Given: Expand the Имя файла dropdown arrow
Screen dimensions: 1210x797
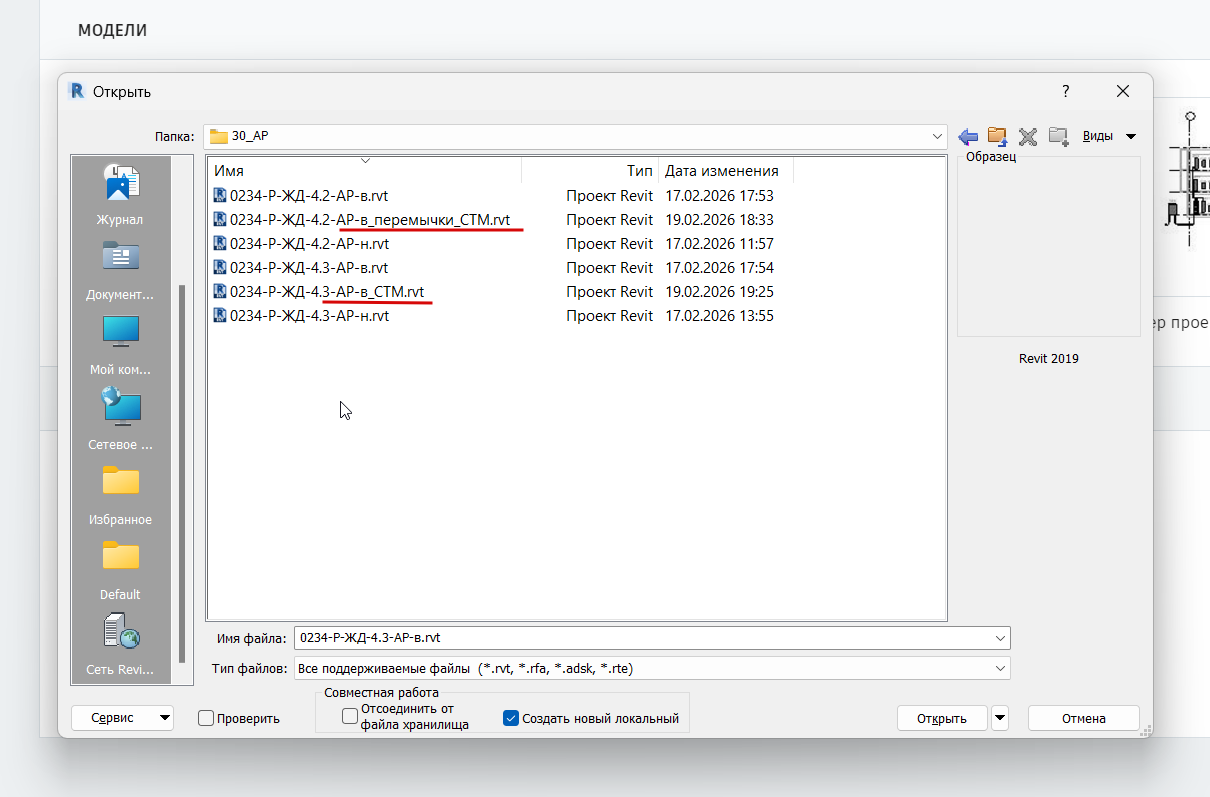Looking at the screenshot, I should [x=1001, y=638].
